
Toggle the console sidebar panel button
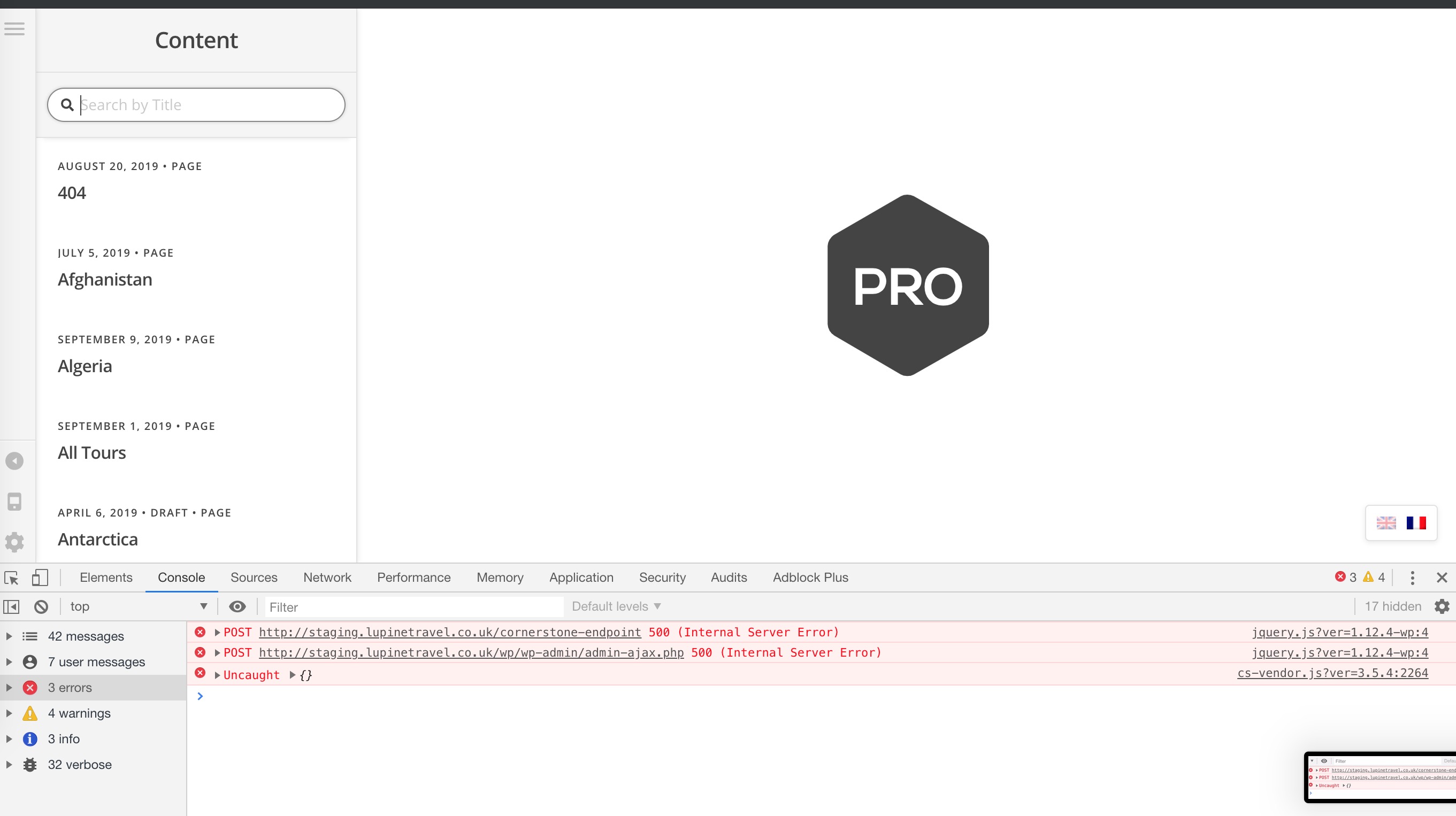tap(11, 607)
